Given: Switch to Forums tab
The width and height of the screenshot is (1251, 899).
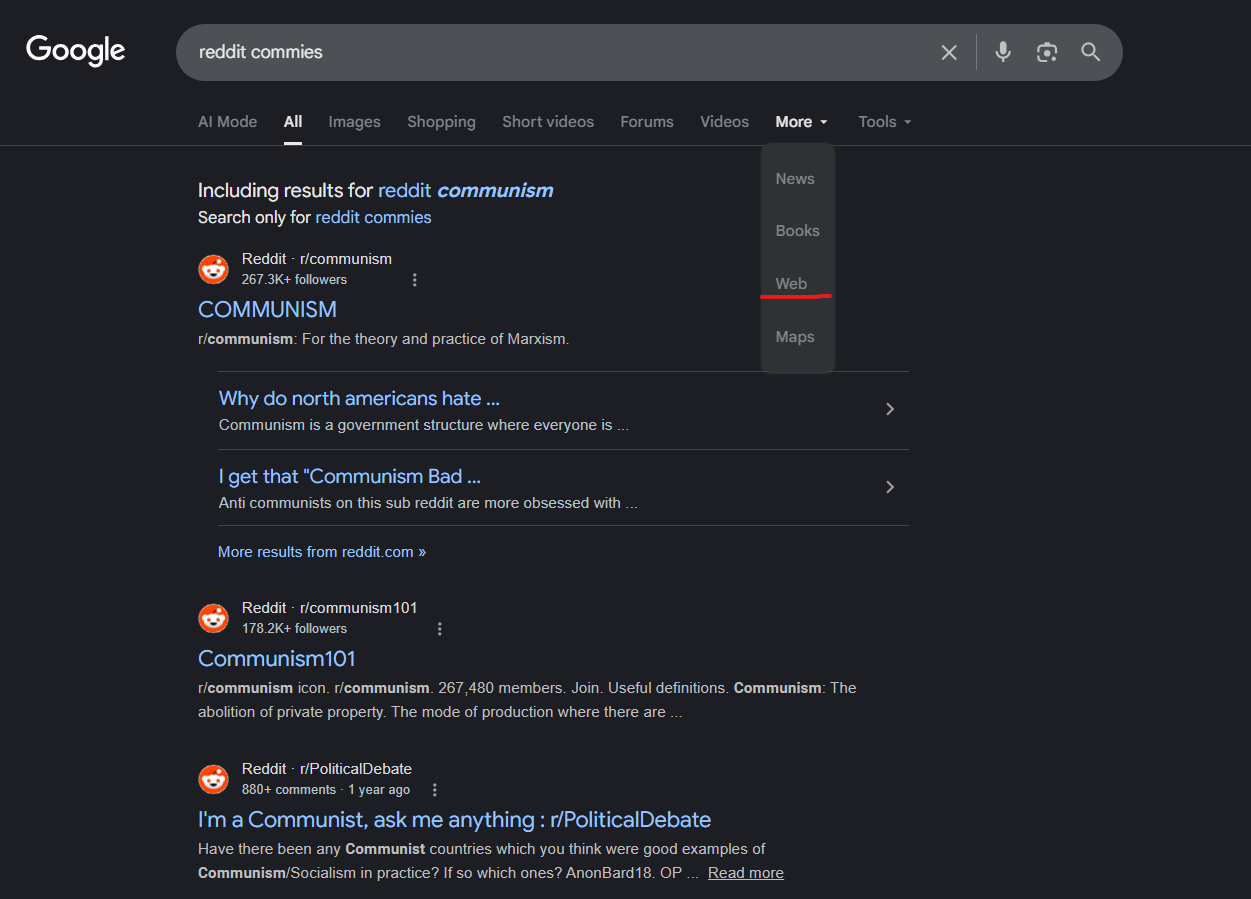Looking at the screenshot, I should [647, 122].
